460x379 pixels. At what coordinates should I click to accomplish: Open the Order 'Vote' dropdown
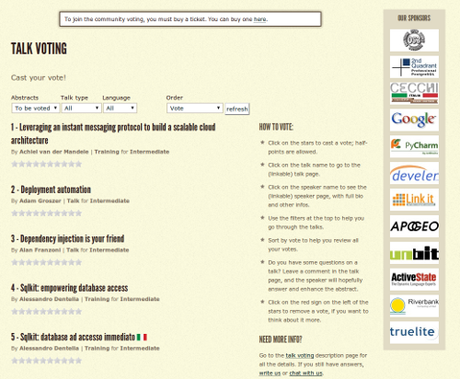coord(195,108)
